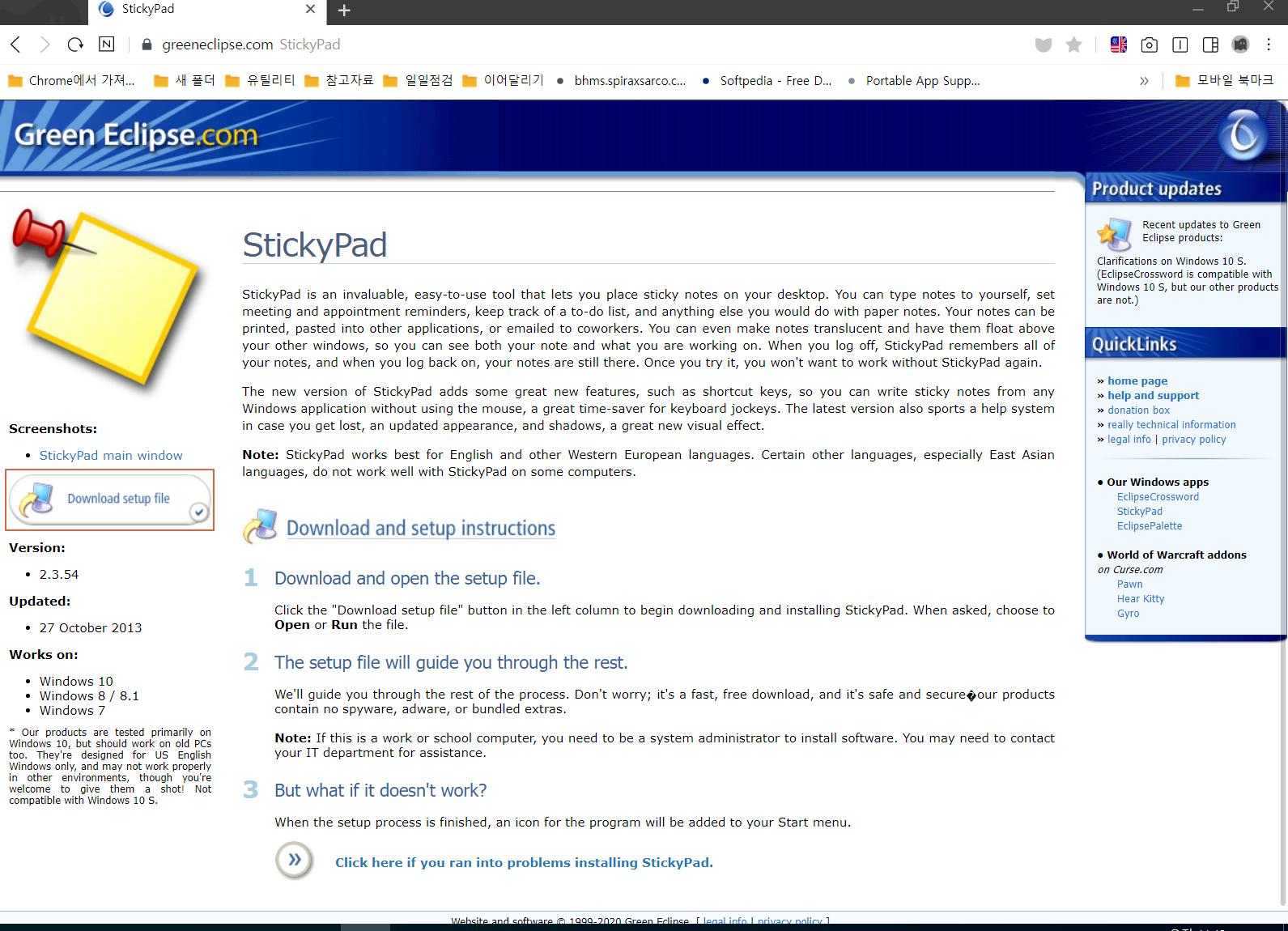This screenshot has height=931, width=1288.
Task: Open Download and setup instructions link
Action: pos(421,528)
